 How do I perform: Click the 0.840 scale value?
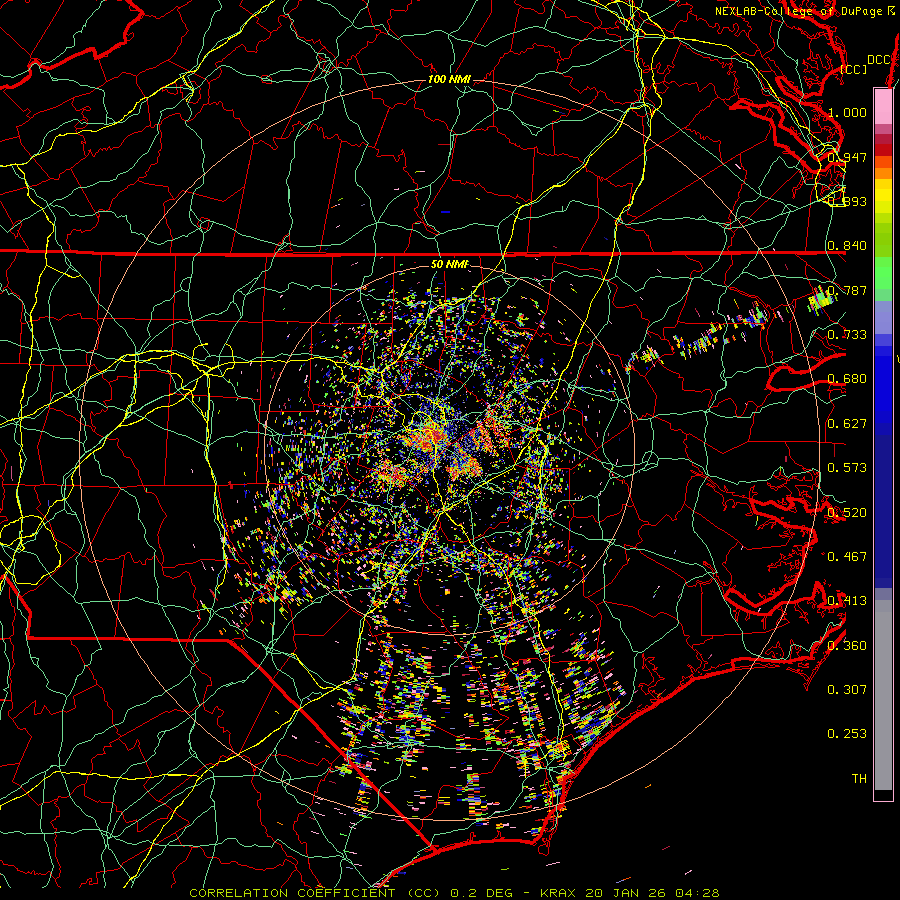coord(847,246)
